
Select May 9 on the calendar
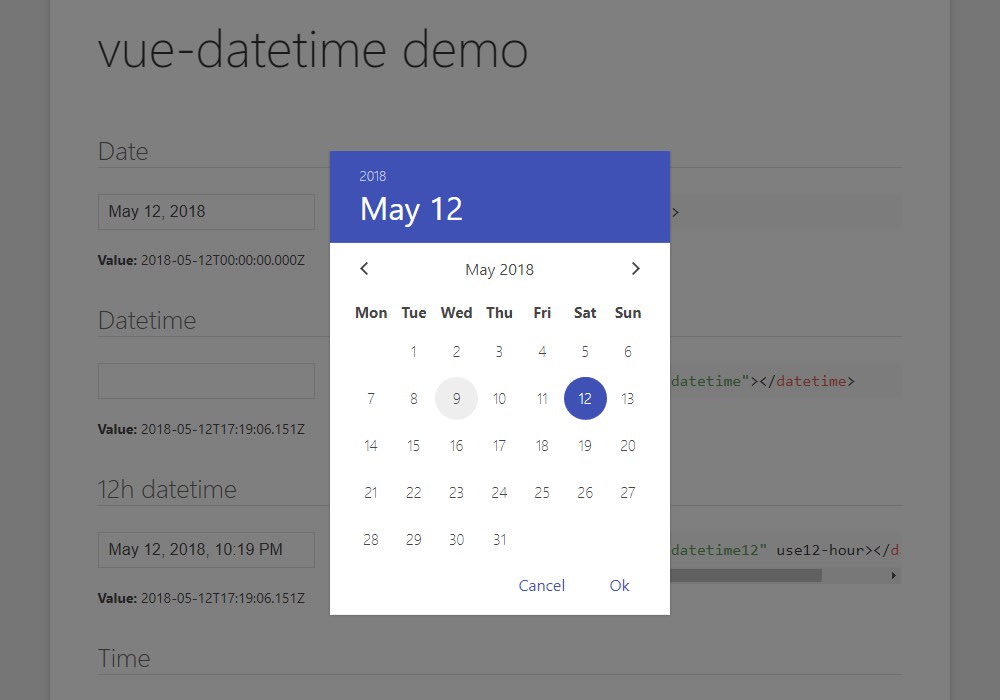pos(456,398)
